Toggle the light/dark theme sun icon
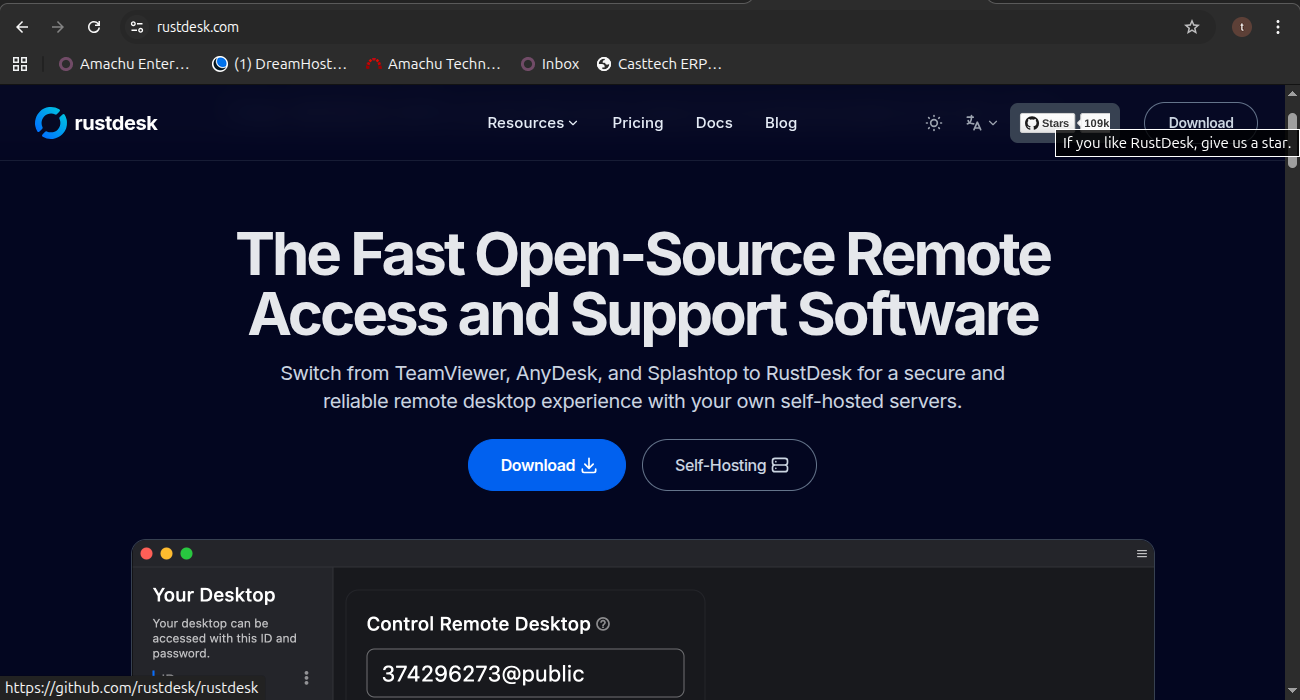 pos(934,123)
